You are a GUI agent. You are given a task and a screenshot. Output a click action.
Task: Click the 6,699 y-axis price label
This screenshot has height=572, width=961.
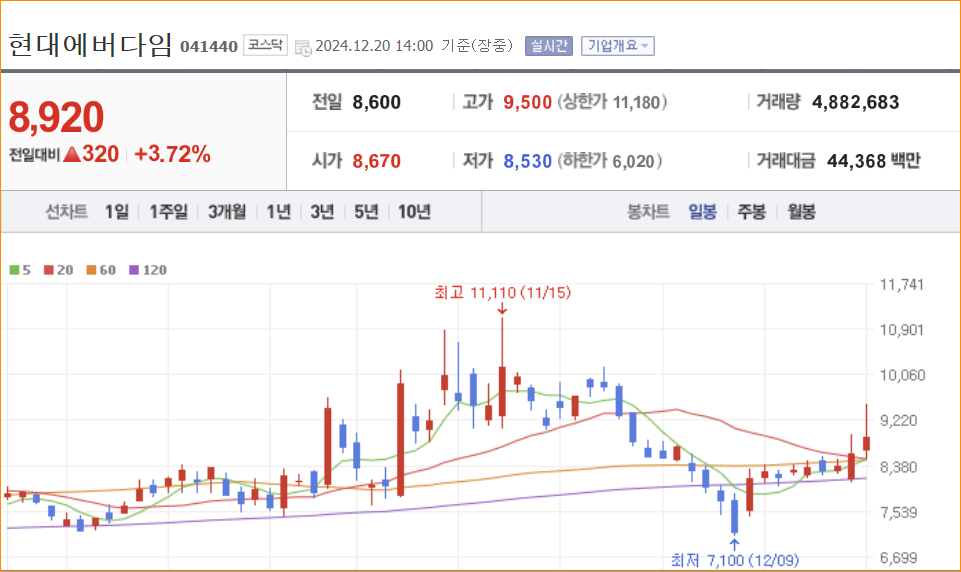898,557
